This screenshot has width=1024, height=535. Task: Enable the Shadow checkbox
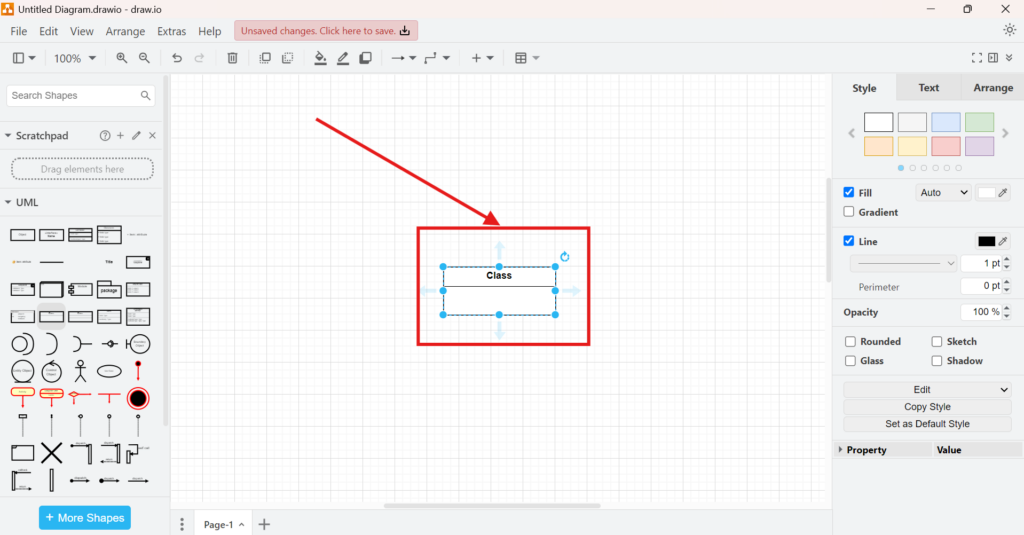point(937,361)
